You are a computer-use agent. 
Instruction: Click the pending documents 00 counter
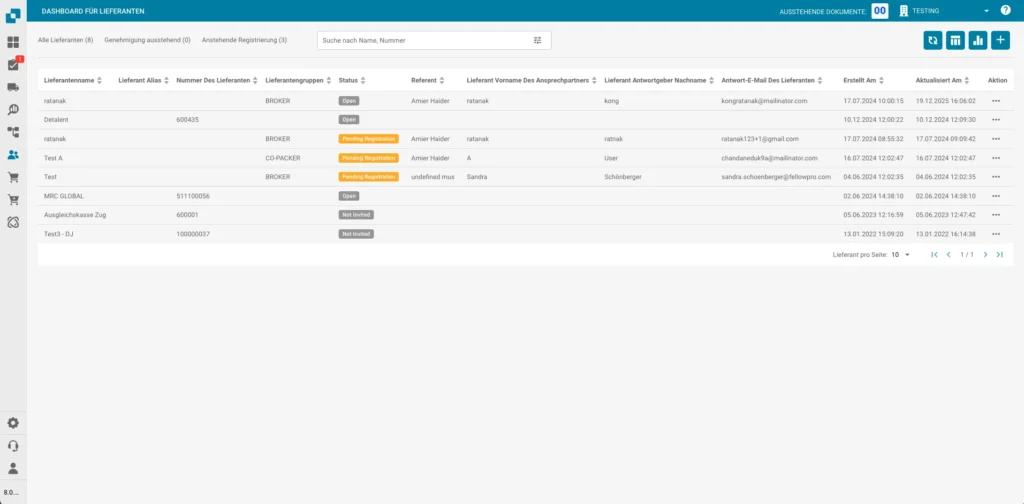[880, 11]
